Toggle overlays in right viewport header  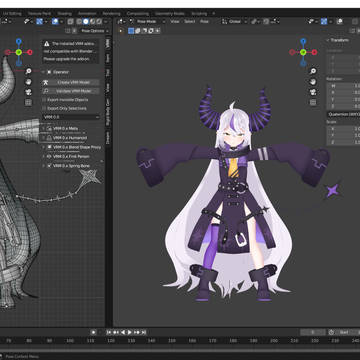point(340,21)
